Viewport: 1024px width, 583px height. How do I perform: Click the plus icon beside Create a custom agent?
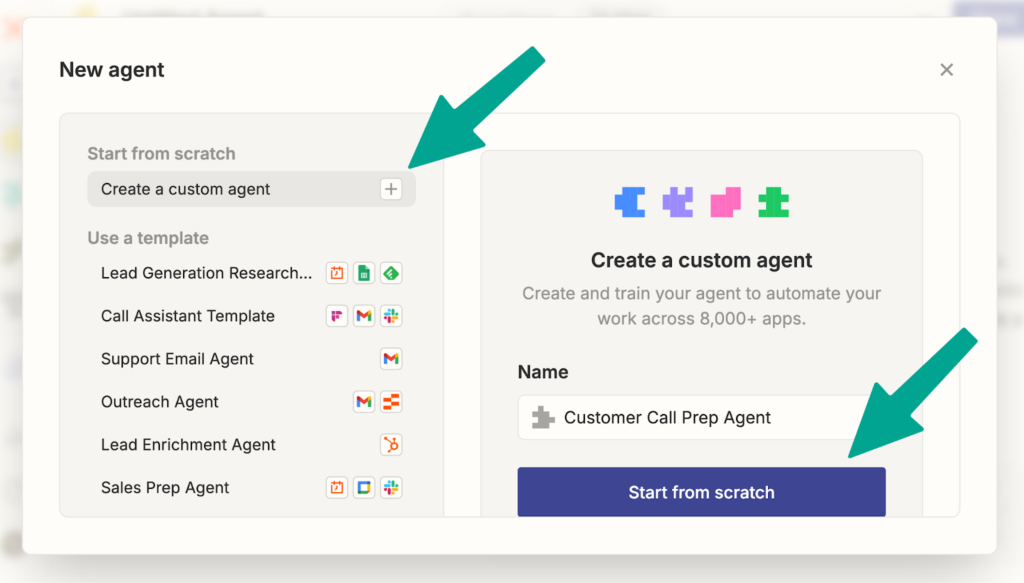[x=391, y=189]
